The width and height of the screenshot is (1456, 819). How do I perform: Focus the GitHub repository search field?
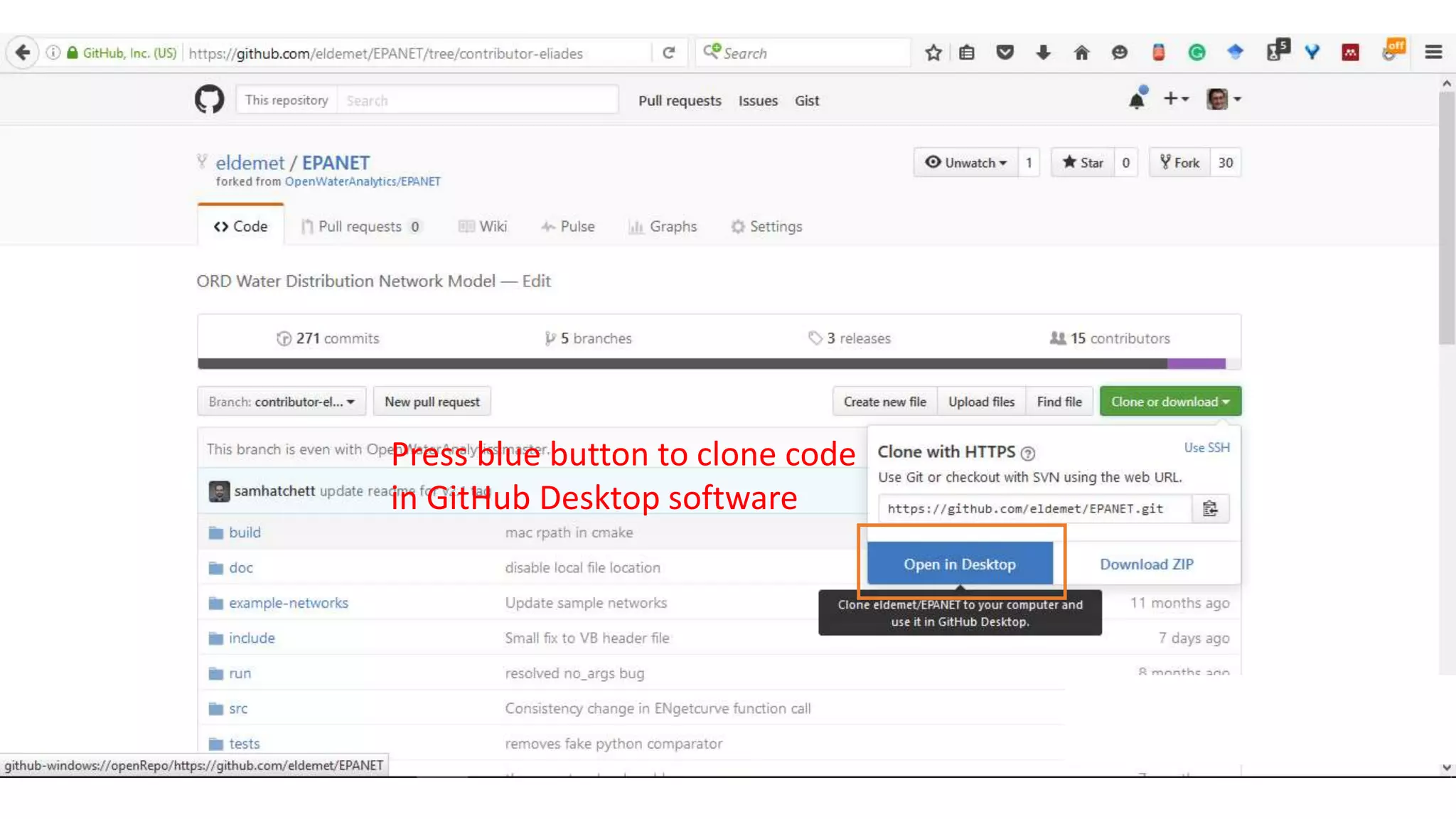click(x=477, y=100)
